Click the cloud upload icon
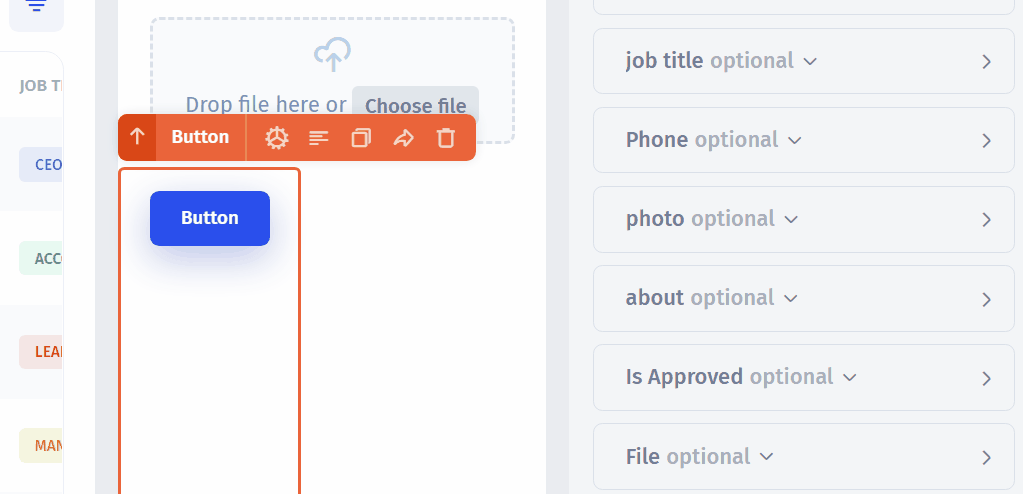Image resolution: width=1023 pixels, height=494 pixels. (x=332, y=55)
